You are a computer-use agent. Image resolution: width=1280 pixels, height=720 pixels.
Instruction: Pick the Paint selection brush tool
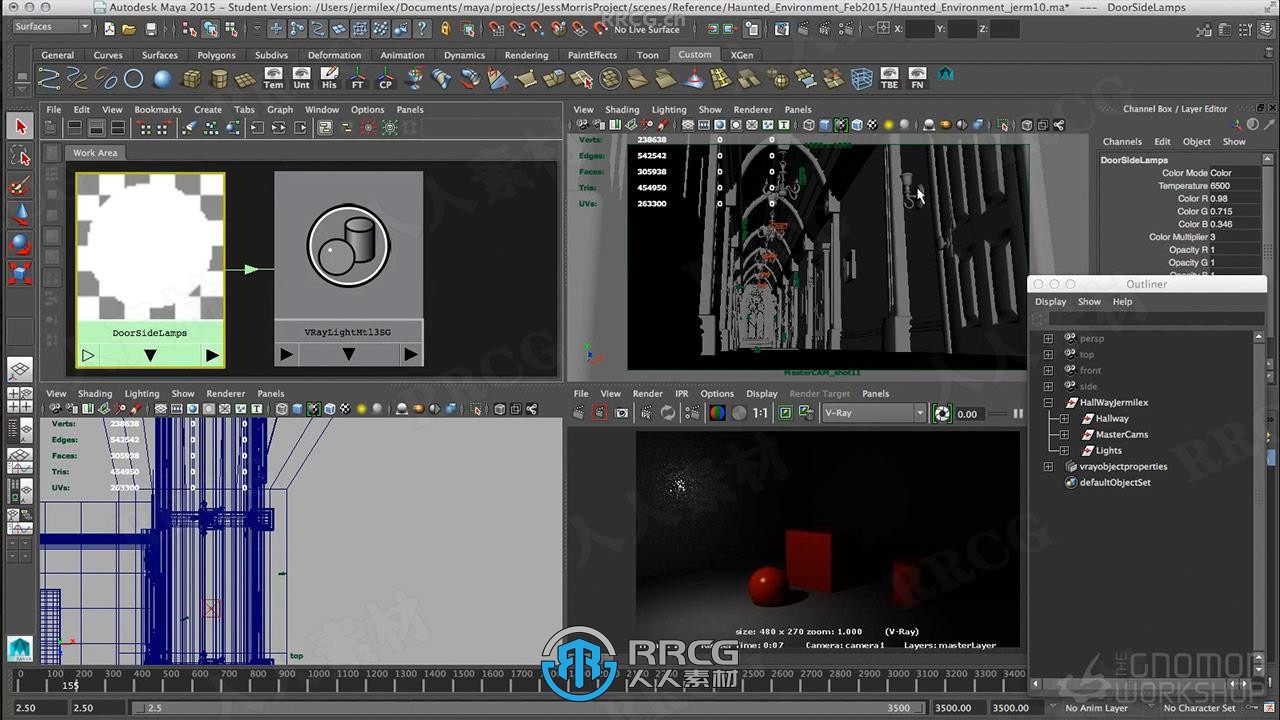click(x=20, y=186)
